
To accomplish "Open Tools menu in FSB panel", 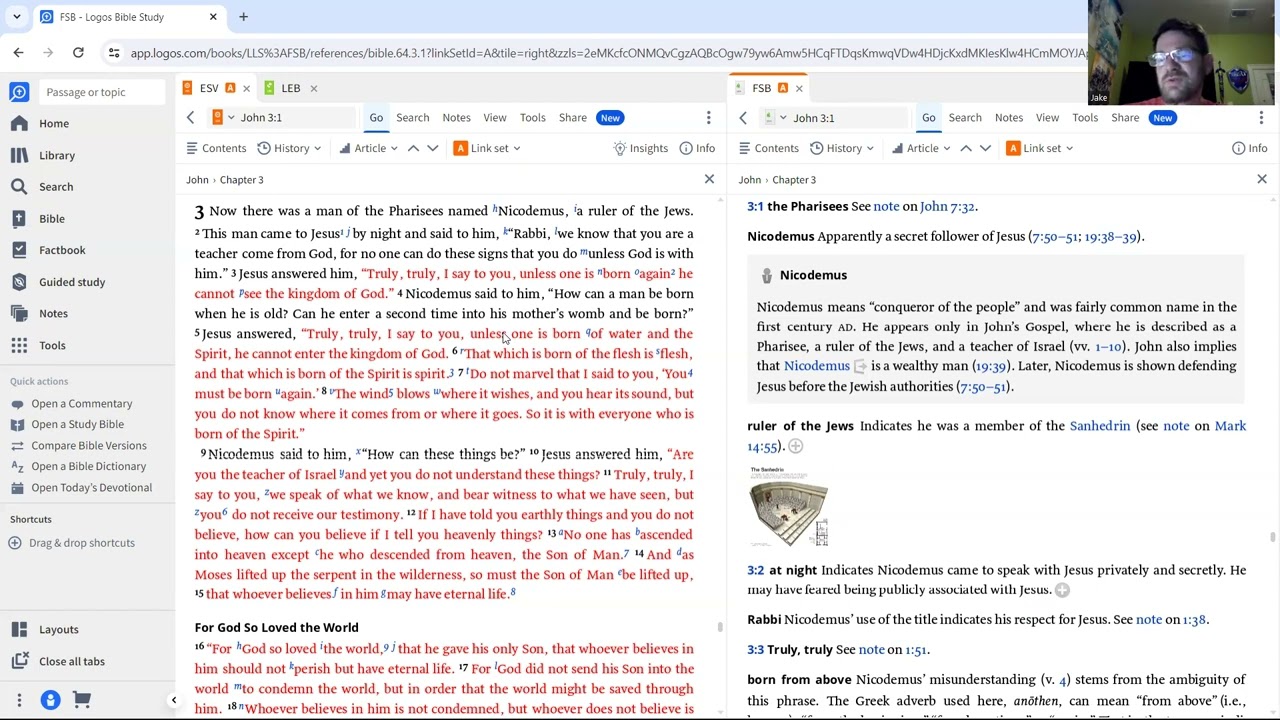I will [x=1085, y=118].
